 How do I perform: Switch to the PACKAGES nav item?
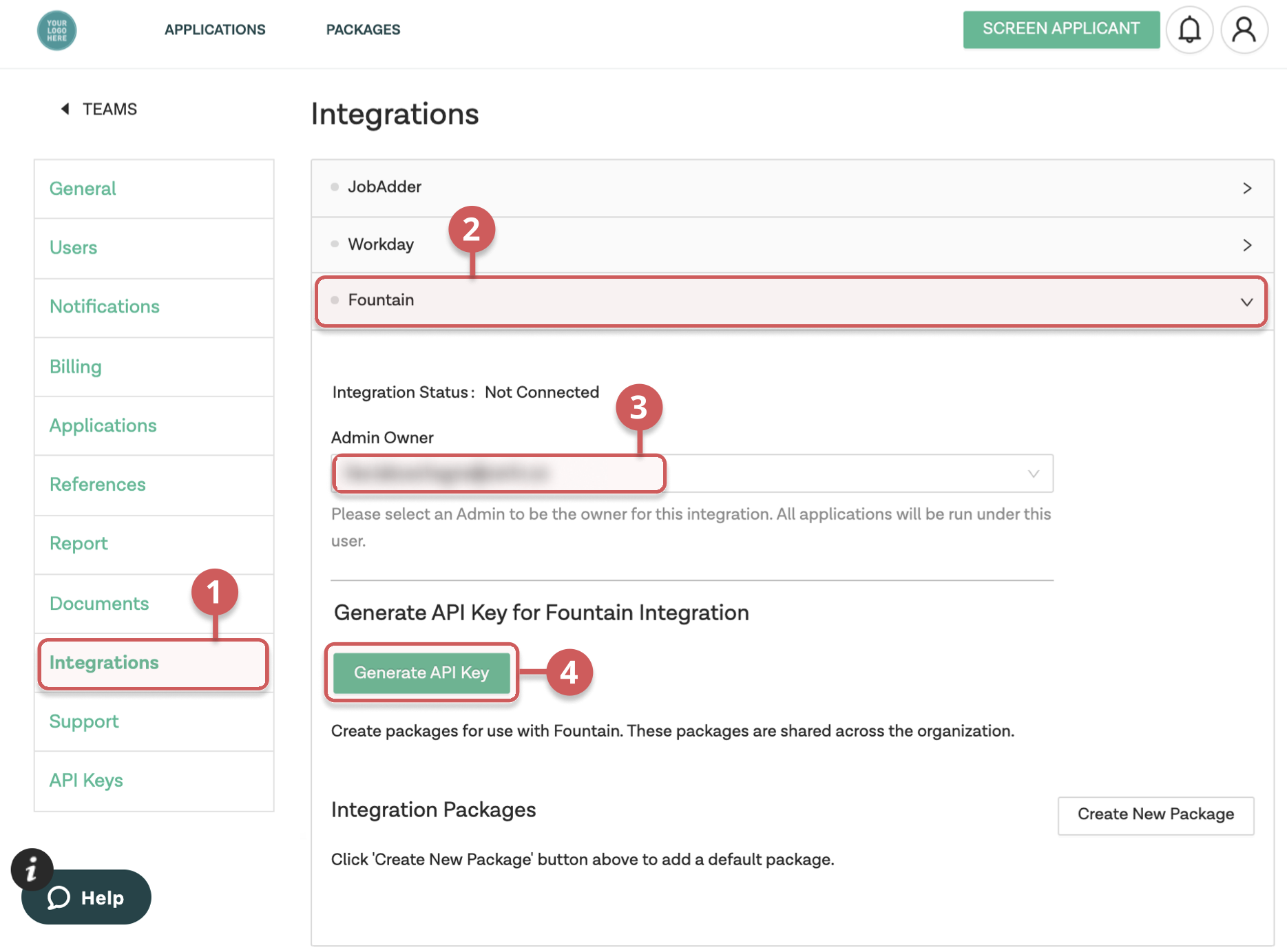(x=363, y=29)
